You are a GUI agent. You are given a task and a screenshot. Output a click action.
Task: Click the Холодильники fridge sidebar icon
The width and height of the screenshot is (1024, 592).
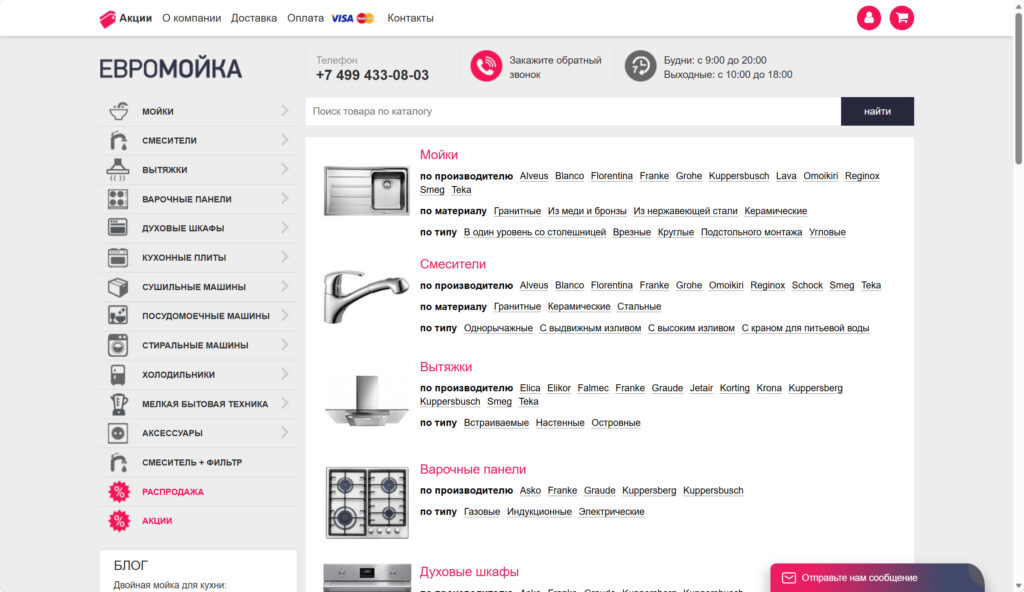(x=118, y=374)
